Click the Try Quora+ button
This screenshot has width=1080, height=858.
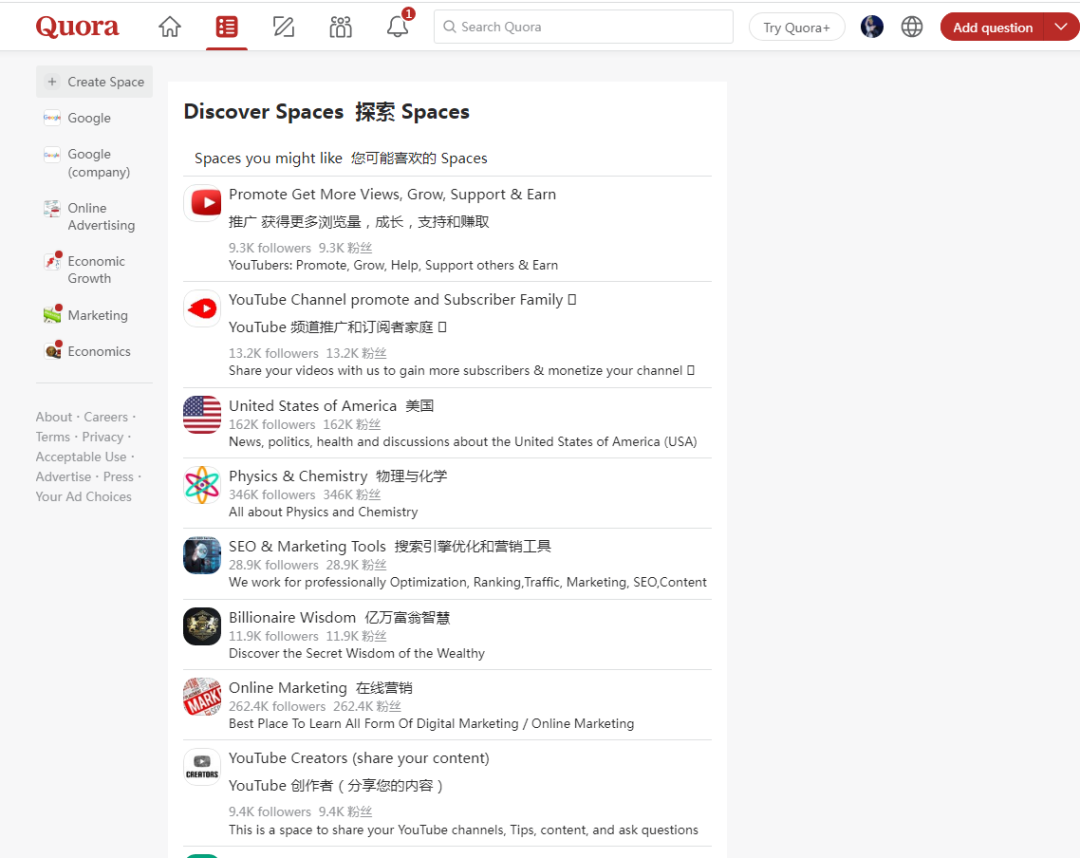click(x=796, y=27)
